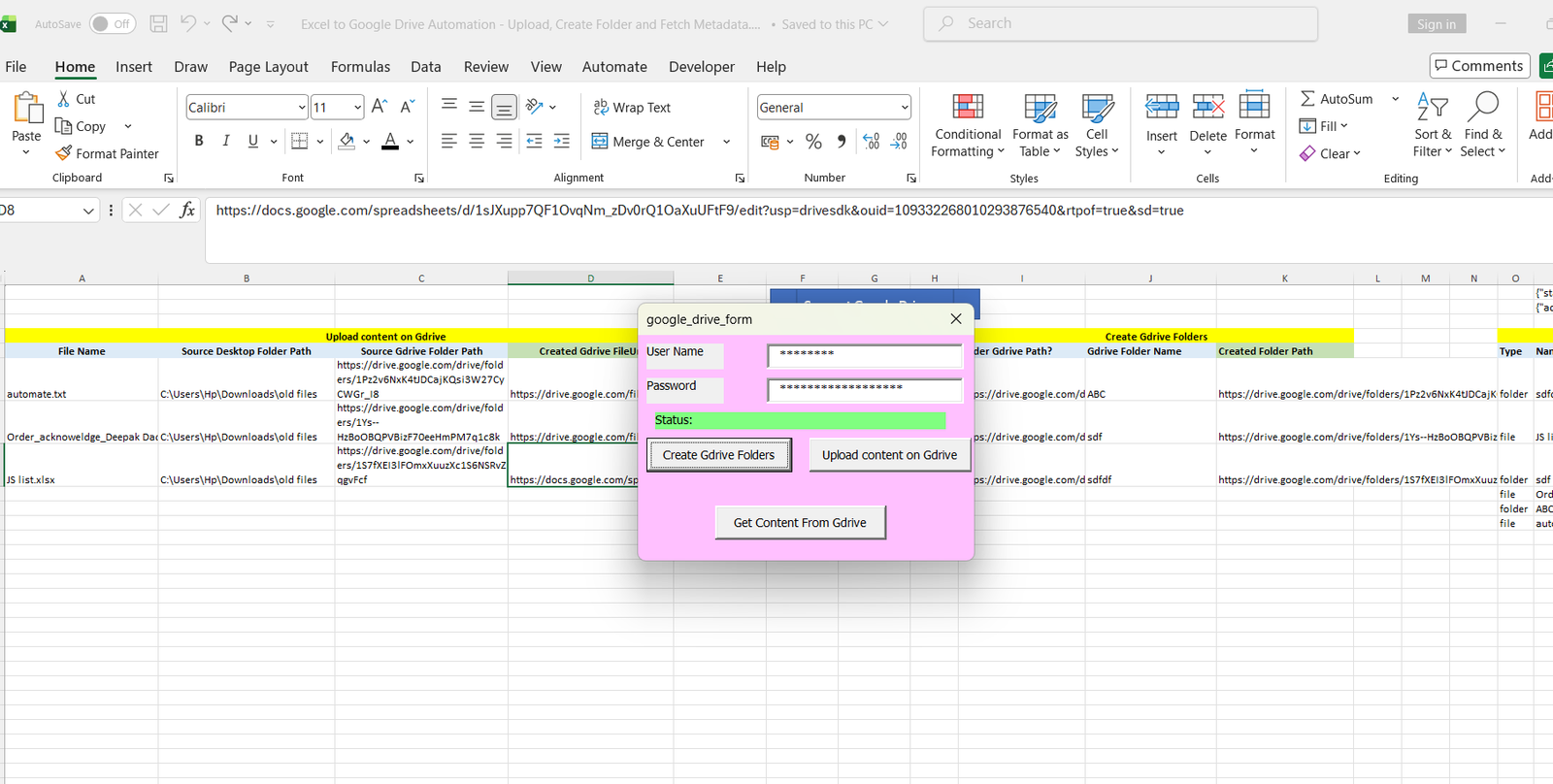This screenshot has height=784, width=1553.
Task: Click the Merge & Center icon
Action: 600,142
